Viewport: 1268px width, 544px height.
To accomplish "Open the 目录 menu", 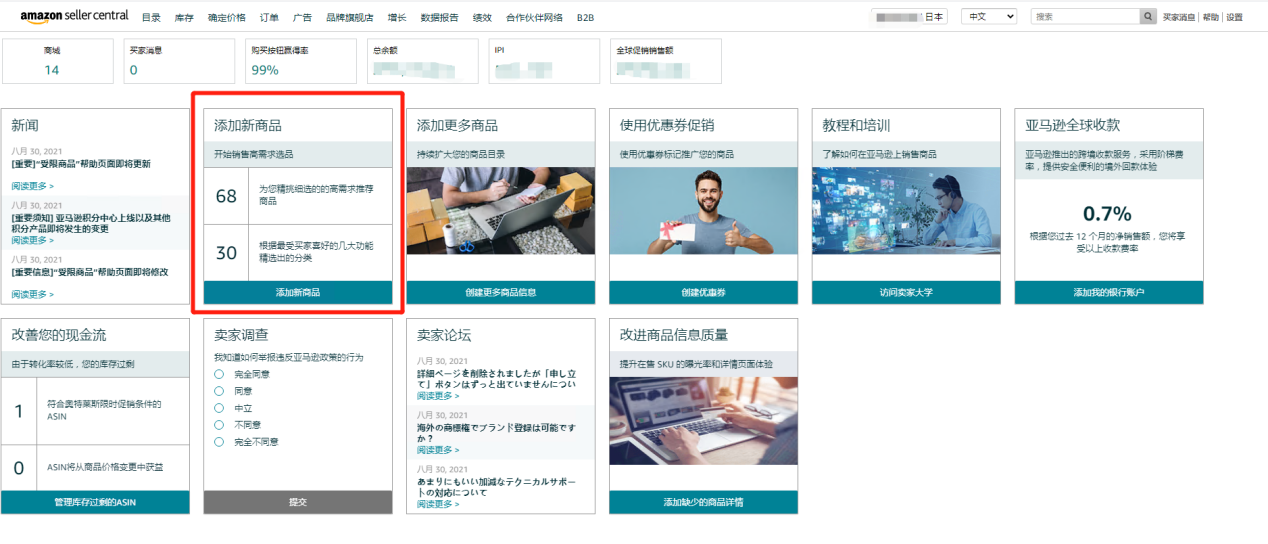I will coord(151,18).
